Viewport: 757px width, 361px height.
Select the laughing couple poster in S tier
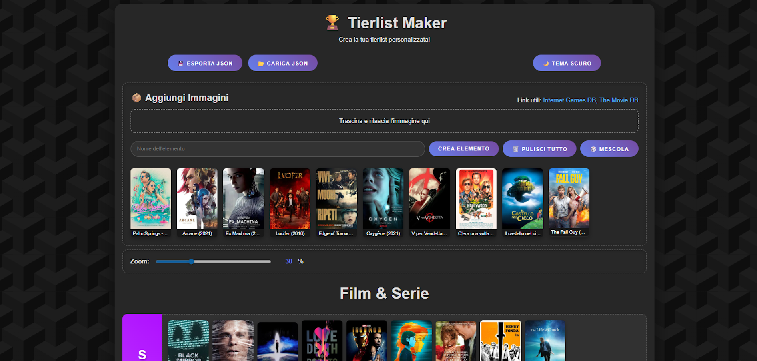click(456, 341)
